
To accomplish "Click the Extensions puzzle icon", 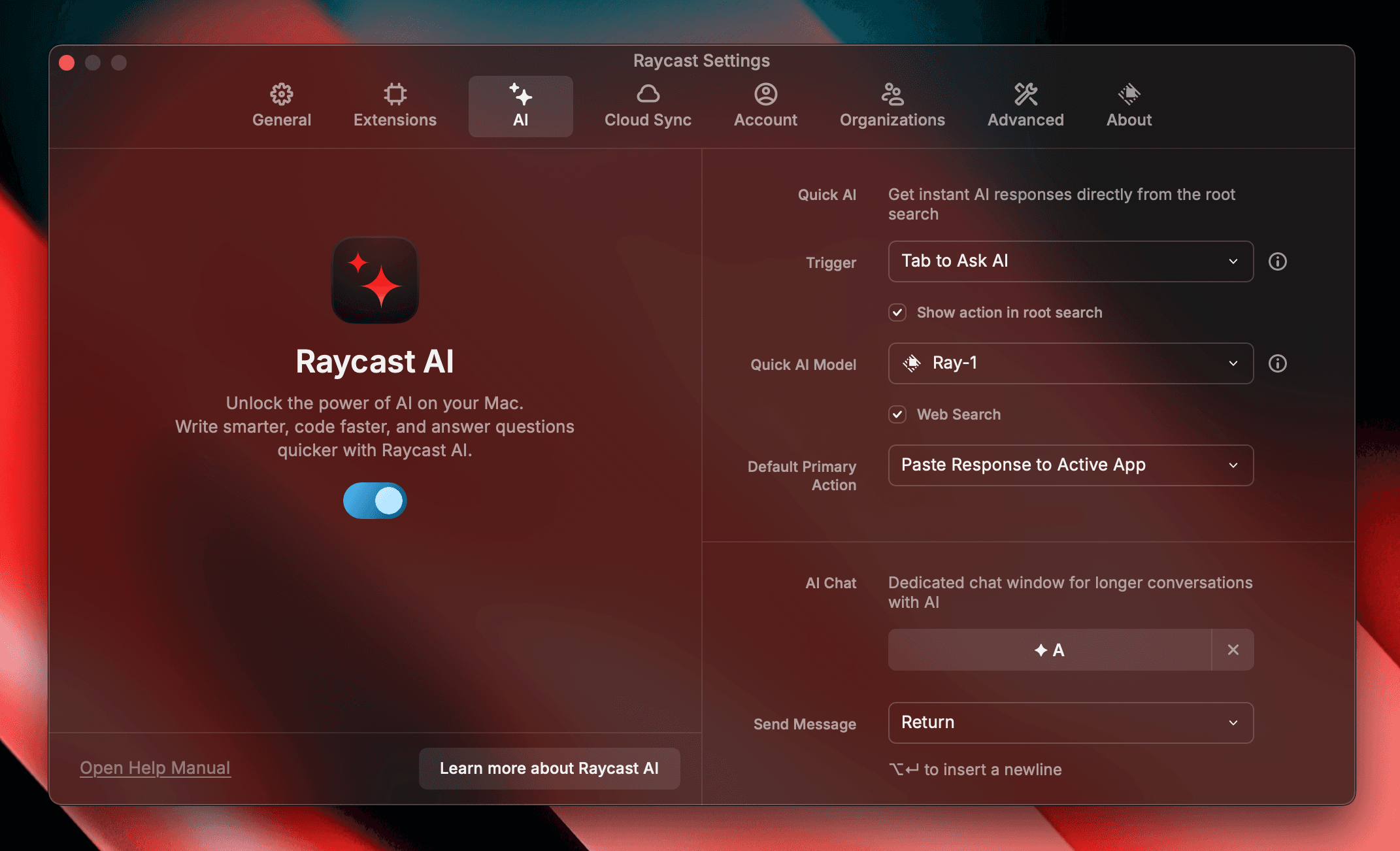I will click(x=394, y=93).
